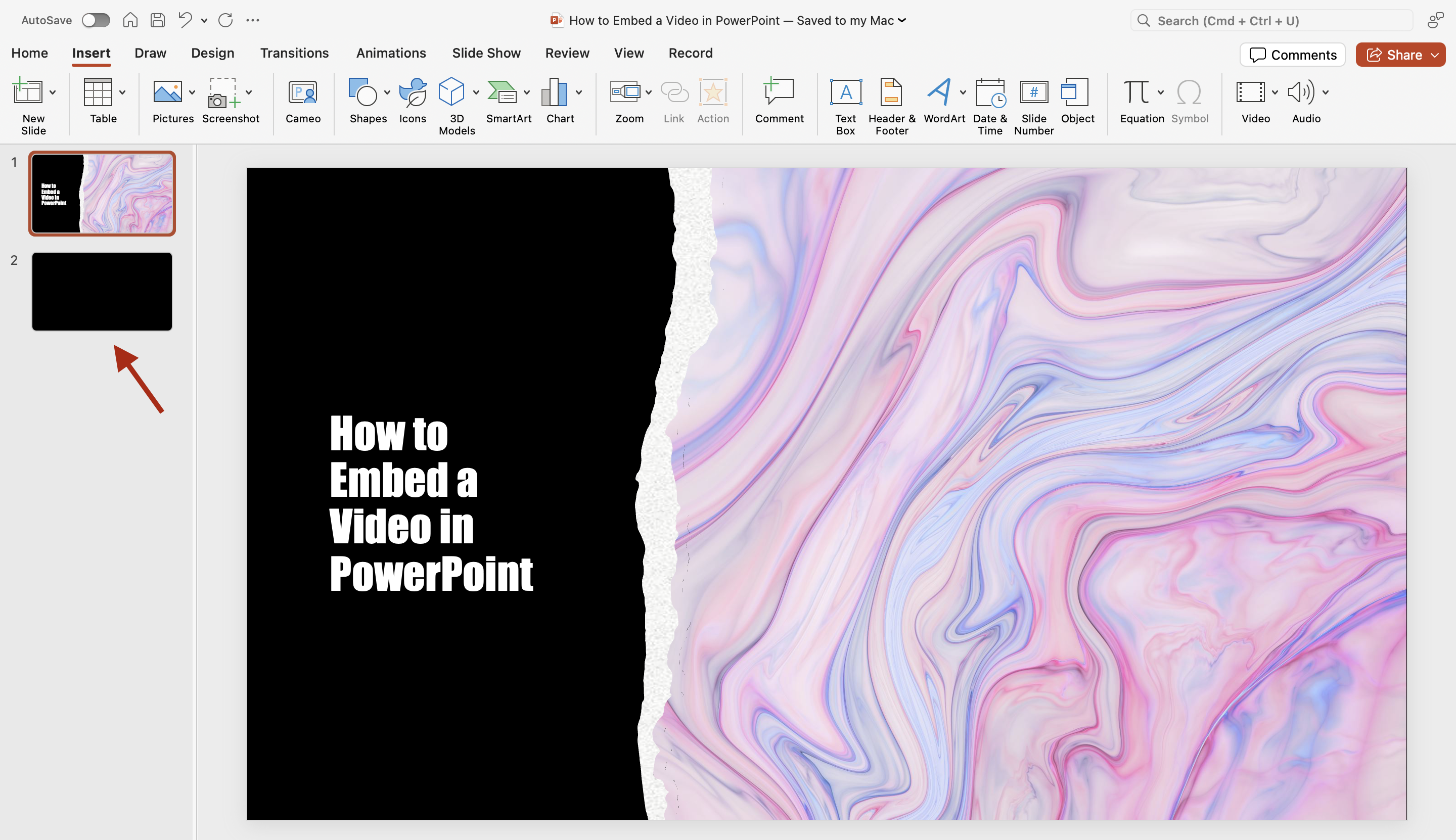Open the New Slide layout dropdown arrow
The width and height of the screenshot is (1456, 840).
pos(53,92)
